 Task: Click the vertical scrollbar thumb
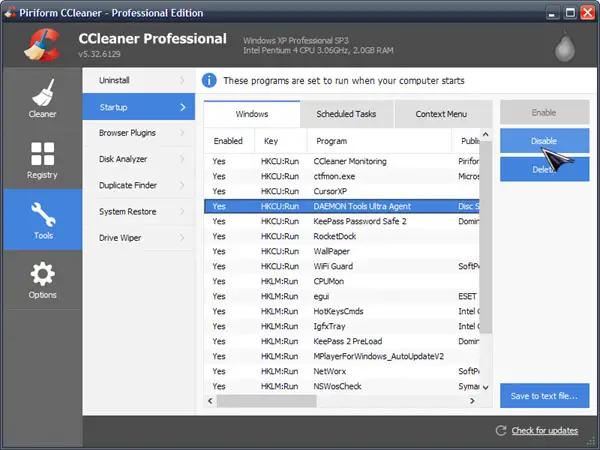click(486, 237)
